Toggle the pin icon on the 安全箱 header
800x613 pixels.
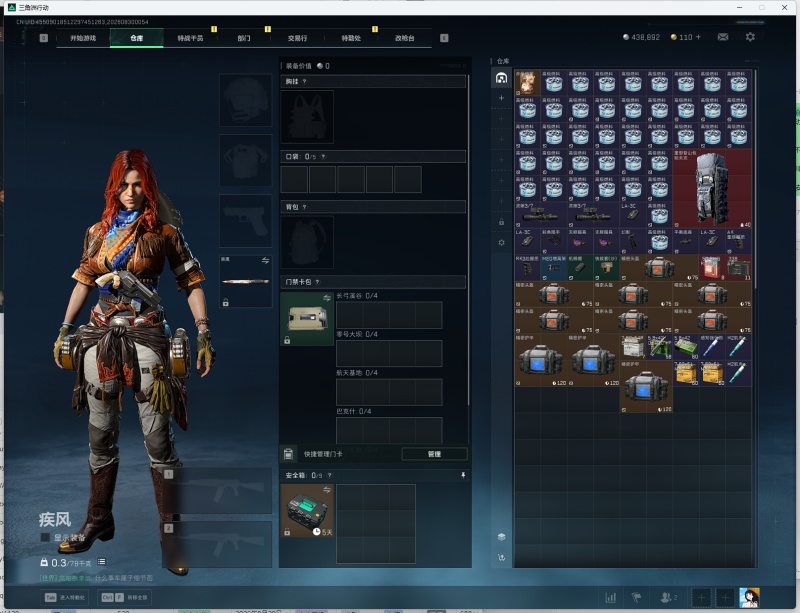463,475
